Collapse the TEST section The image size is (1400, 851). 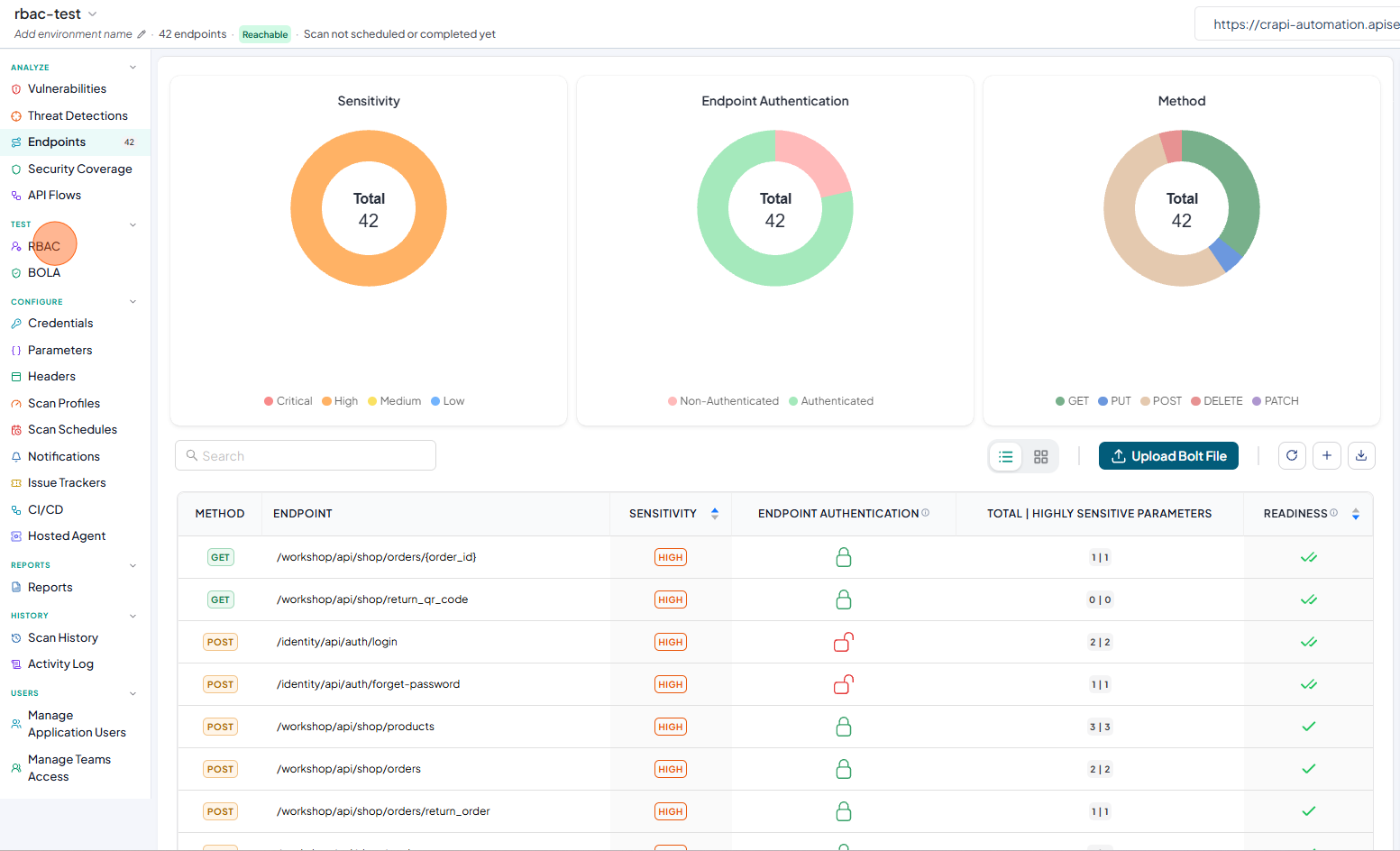pyautogui.click(x=133, y=224)
